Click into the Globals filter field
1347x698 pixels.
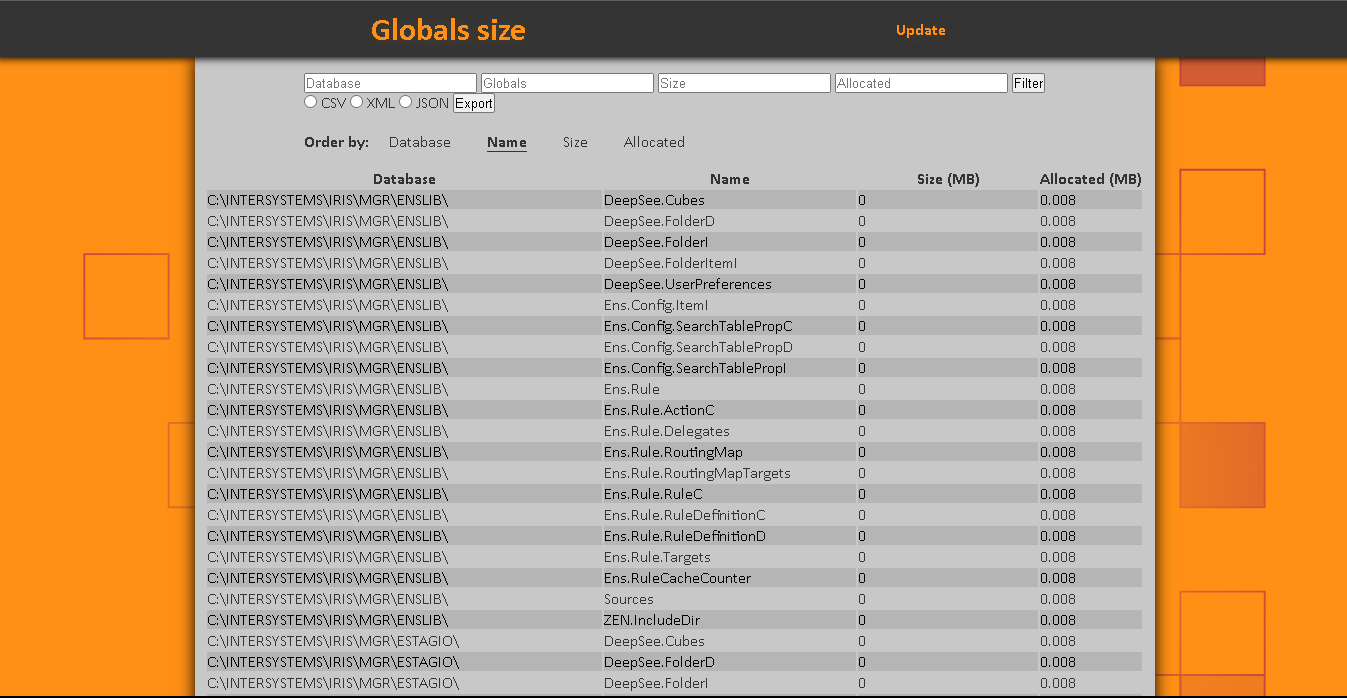tap(567, 84)
